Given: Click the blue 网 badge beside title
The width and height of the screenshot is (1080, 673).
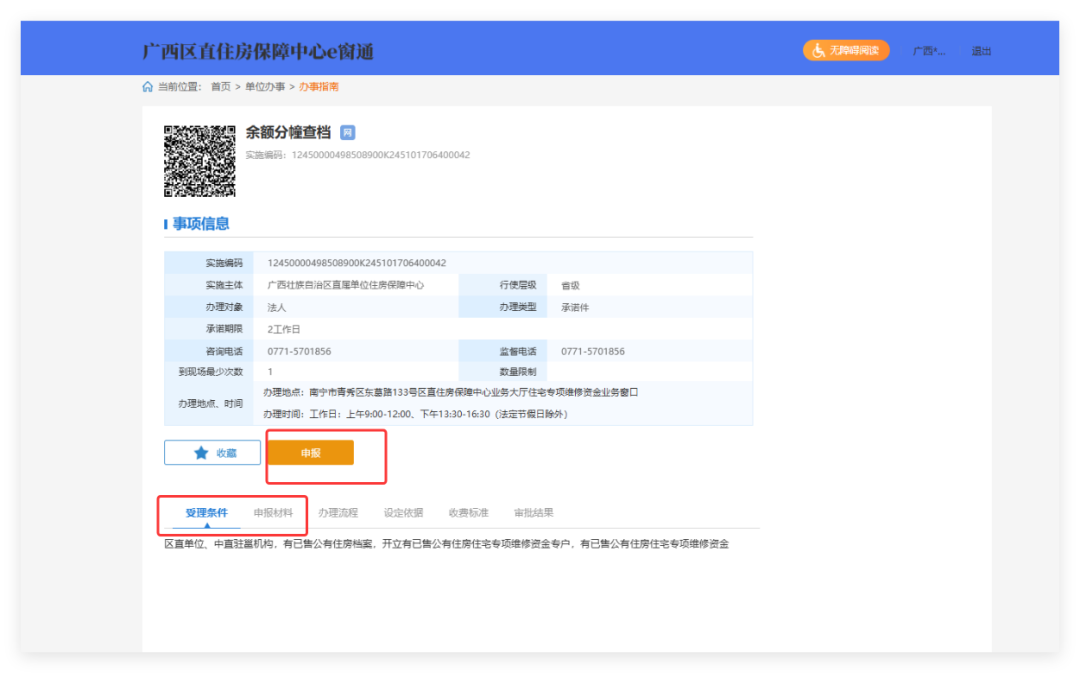Looking at the screenshot, I should (x=347, y=133).
